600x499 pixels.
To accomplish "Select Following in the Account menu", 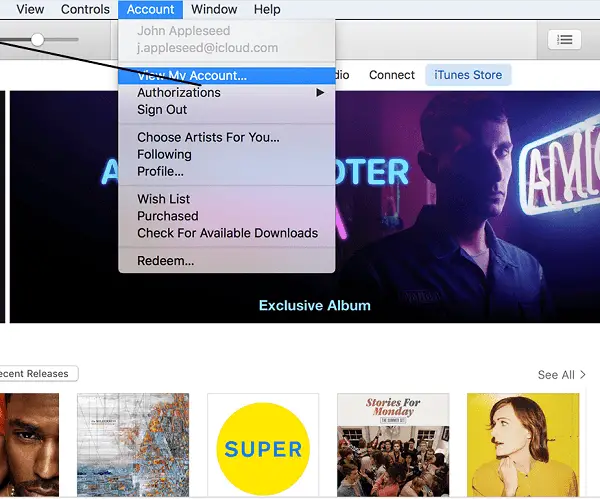I will pos(227,154).
